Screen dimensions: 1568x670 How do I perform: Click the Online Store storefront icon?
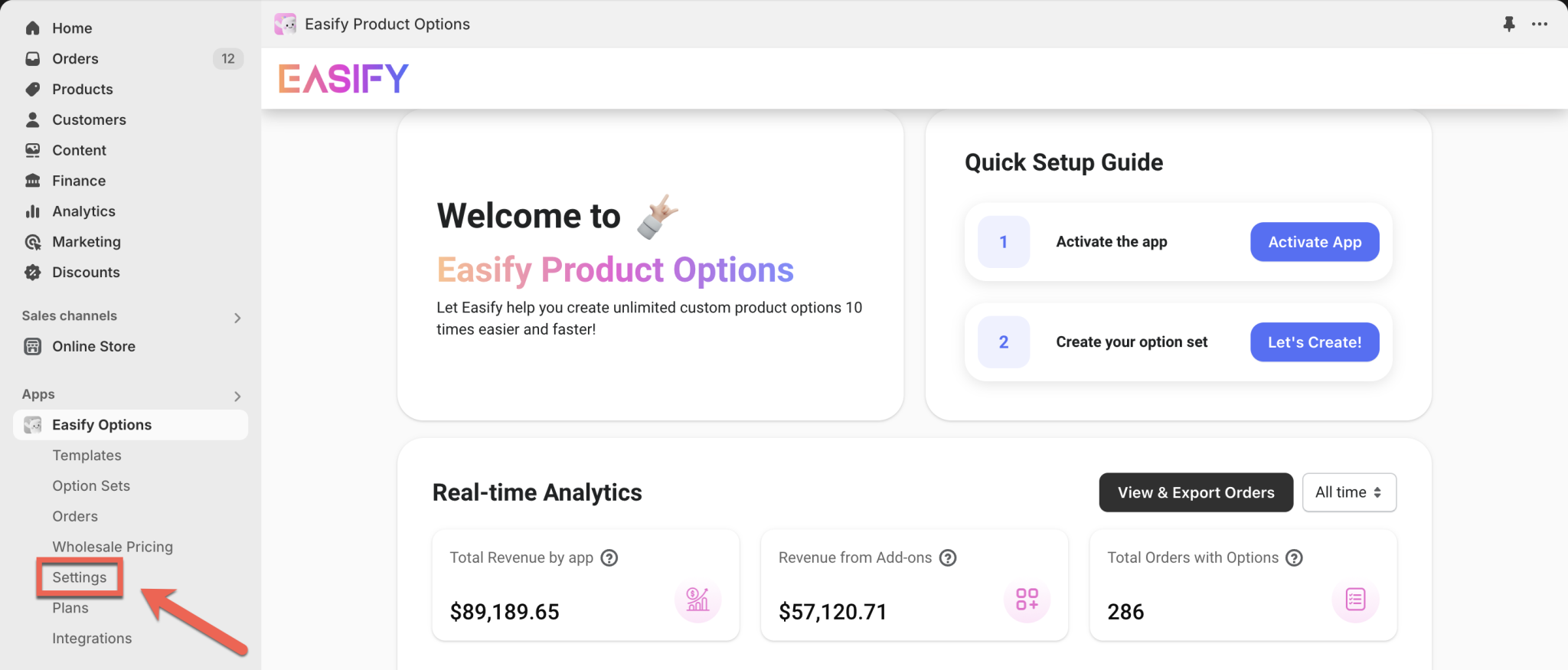click(32, 347)
